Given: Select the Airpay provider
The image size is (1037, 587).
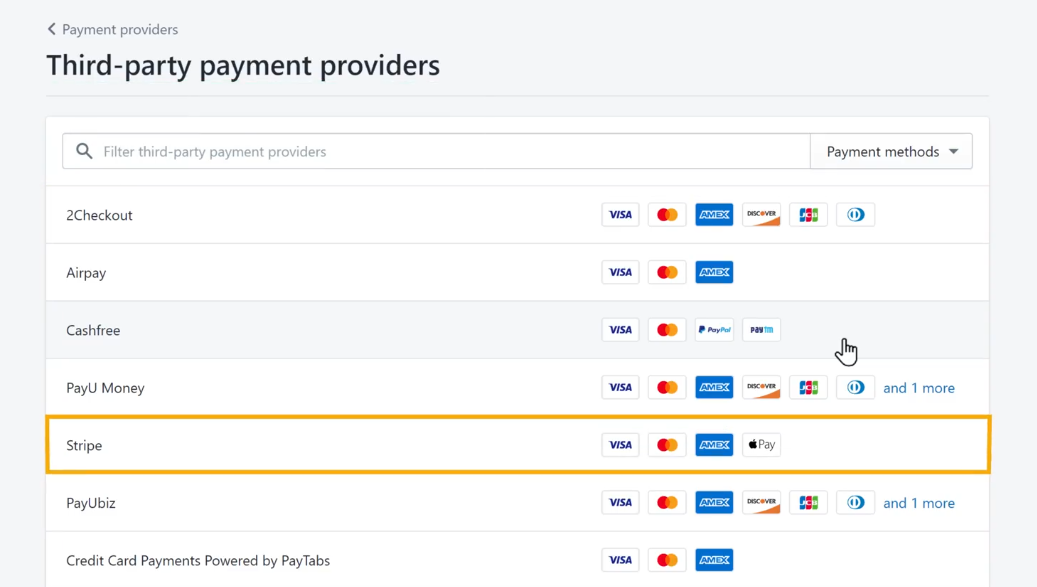Looking at the screenshot, I should 517,272.
